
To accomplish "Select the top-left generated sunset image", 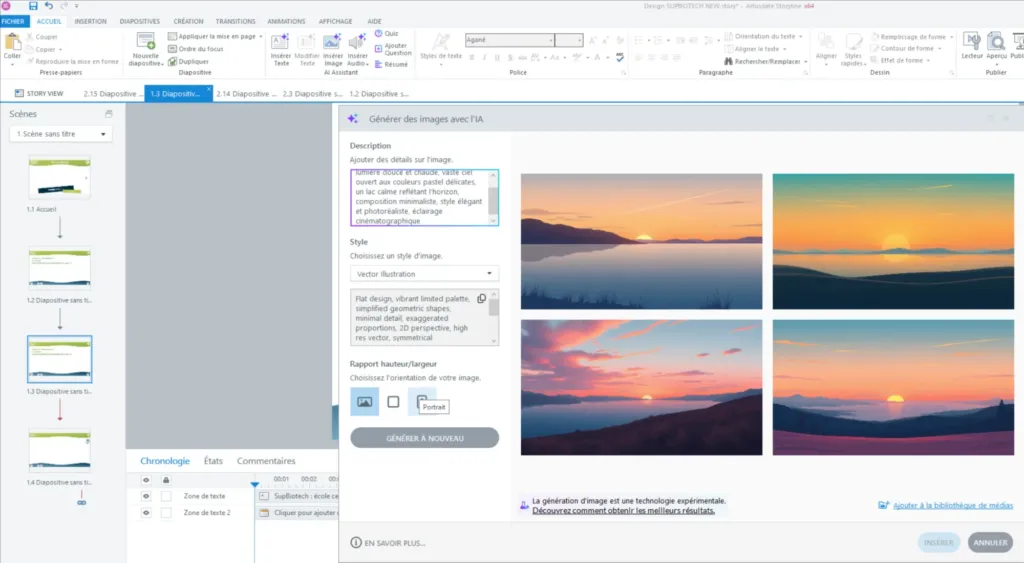I will 641,241.
